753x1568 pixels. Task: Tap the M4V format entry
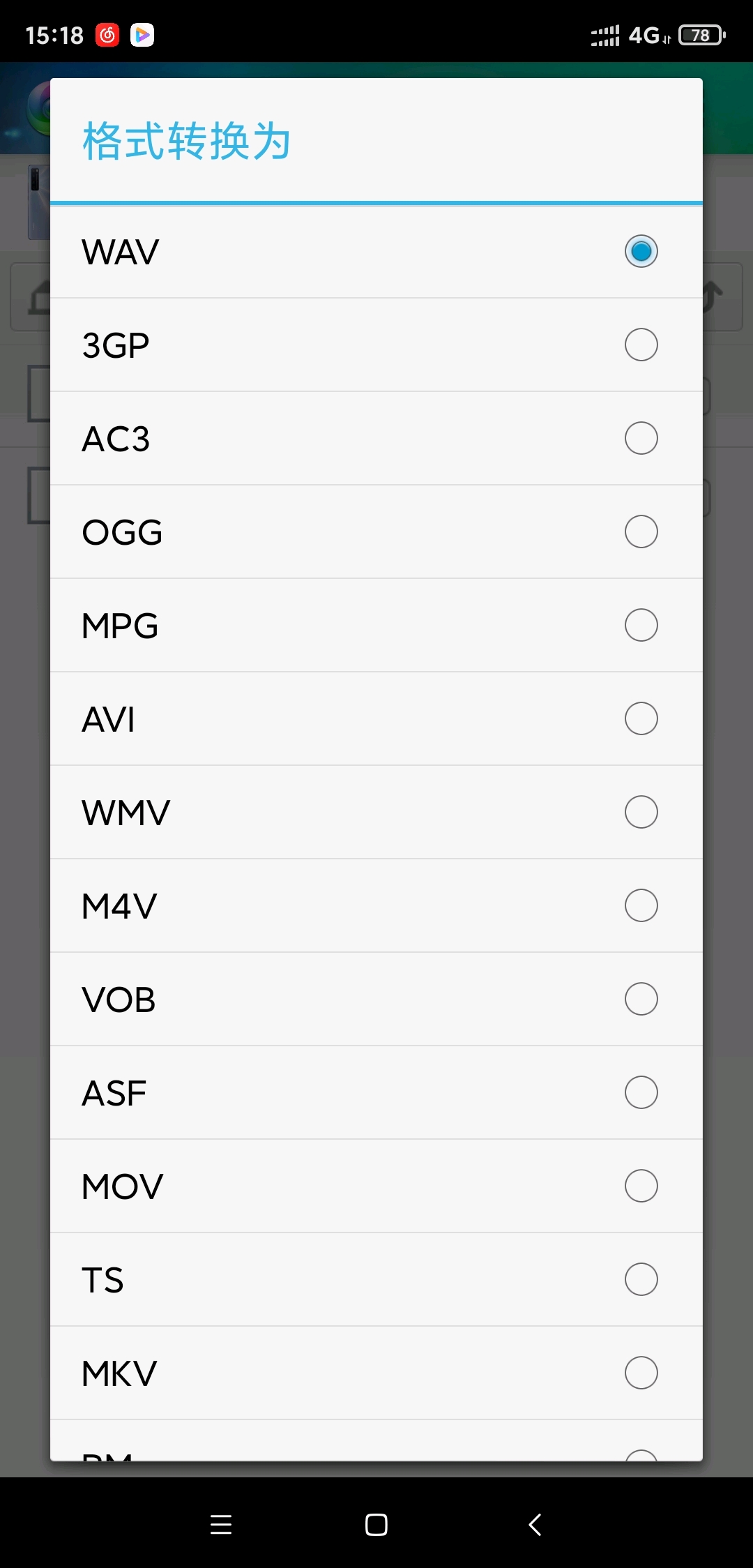376,906
